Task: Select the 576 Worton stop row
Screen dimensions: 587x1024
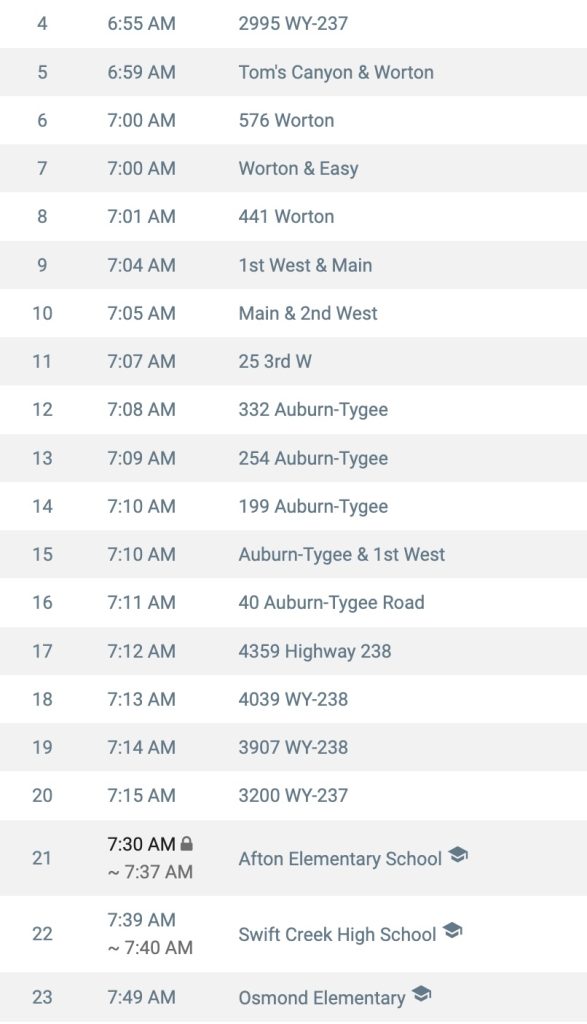Action: (x=293, y=120)
